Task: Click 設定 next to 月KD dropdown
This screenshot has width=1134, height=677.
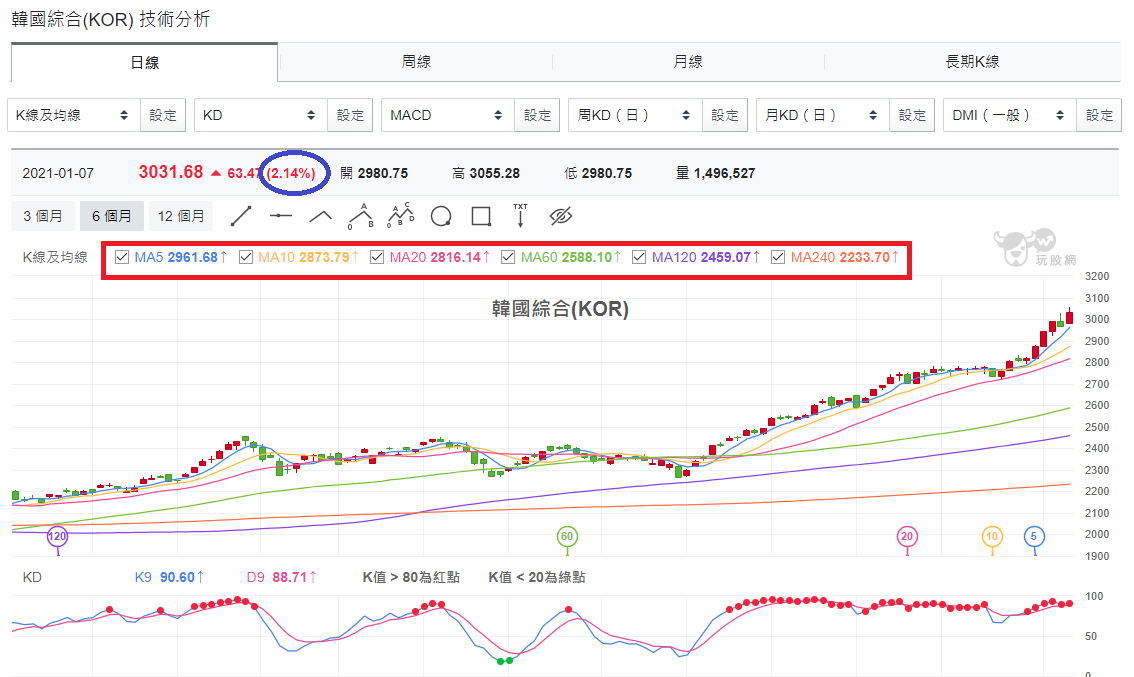Action: click(912, 115)
